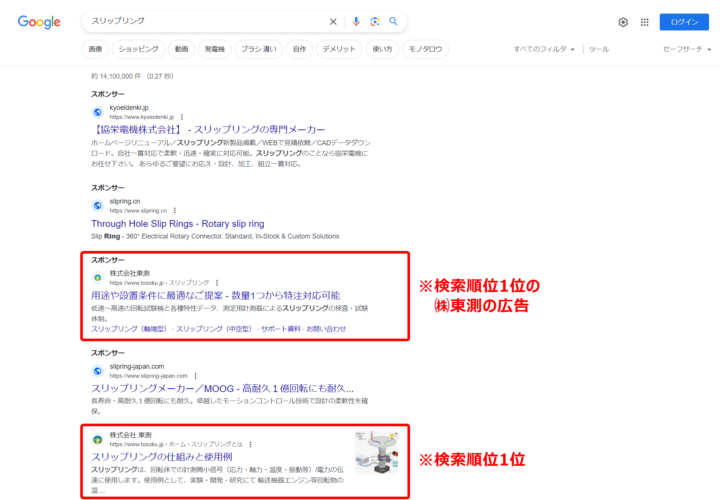Select the 発電機 filter chip
This screenshot has width=720, height=500.
coord(214,49)
